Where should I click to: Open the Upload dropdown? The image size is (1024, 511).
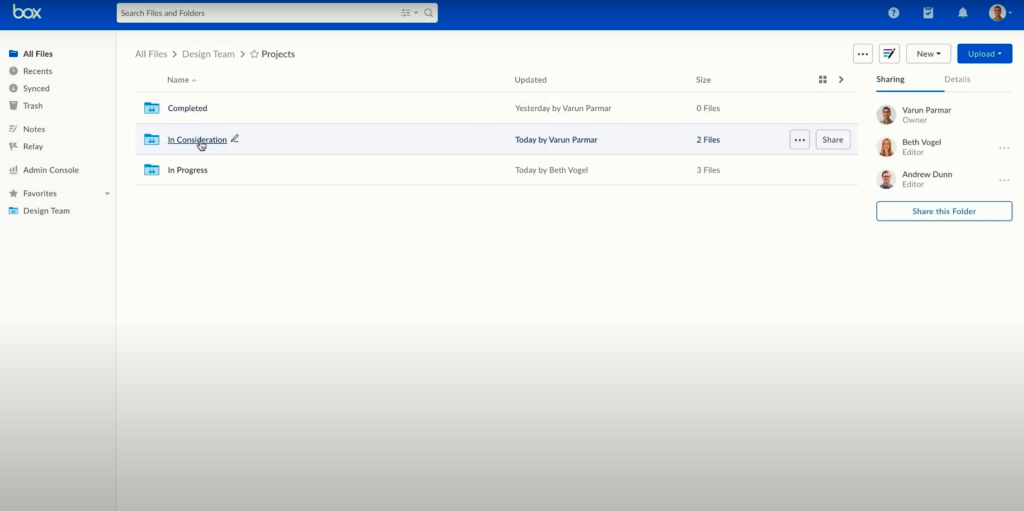click(984, 54)
